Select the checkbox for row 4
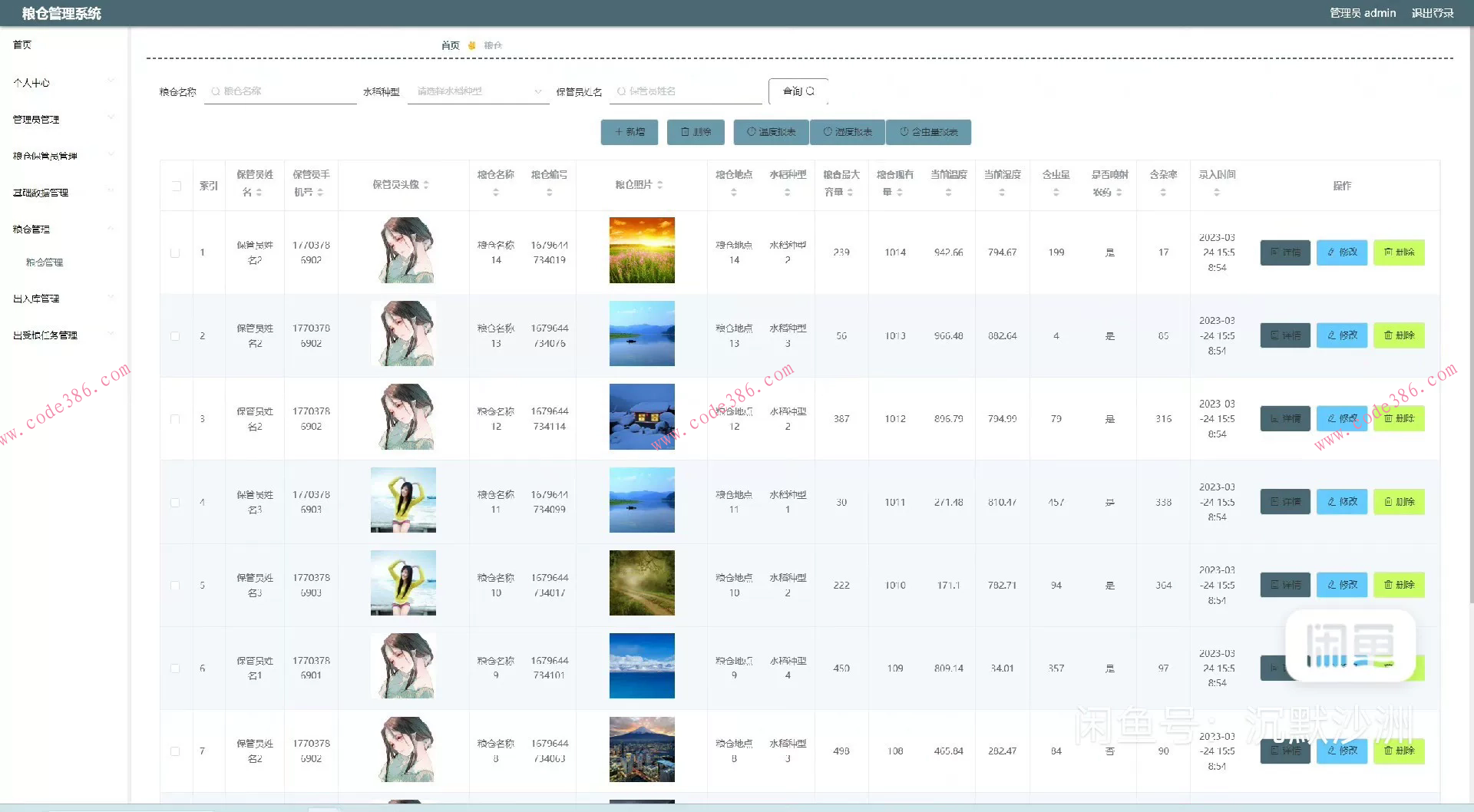Viewport: 1474px width, 812px height. pos(175,503)
